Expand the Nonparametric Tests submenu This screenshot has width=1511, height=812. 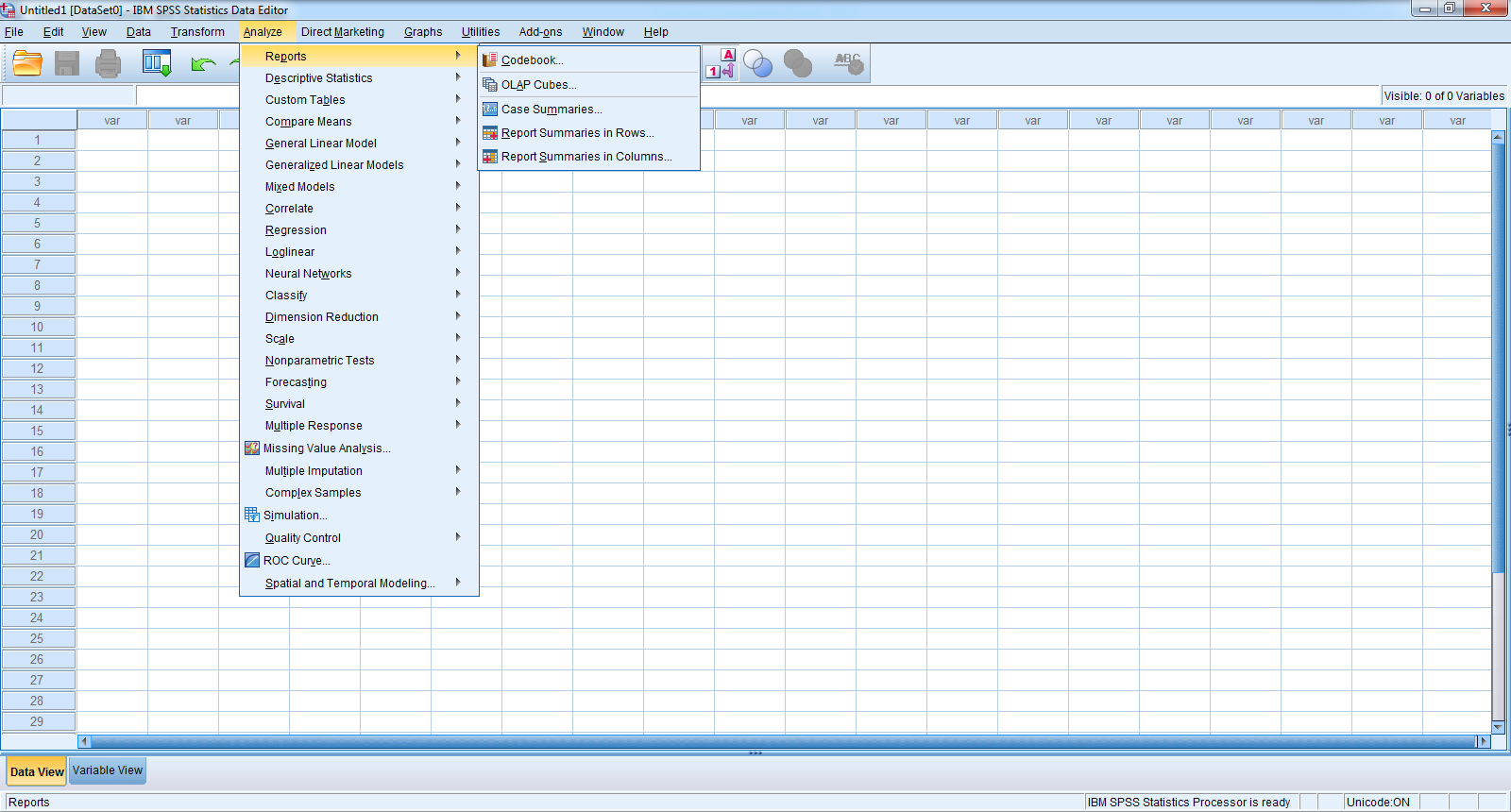[x=359, y=361]
